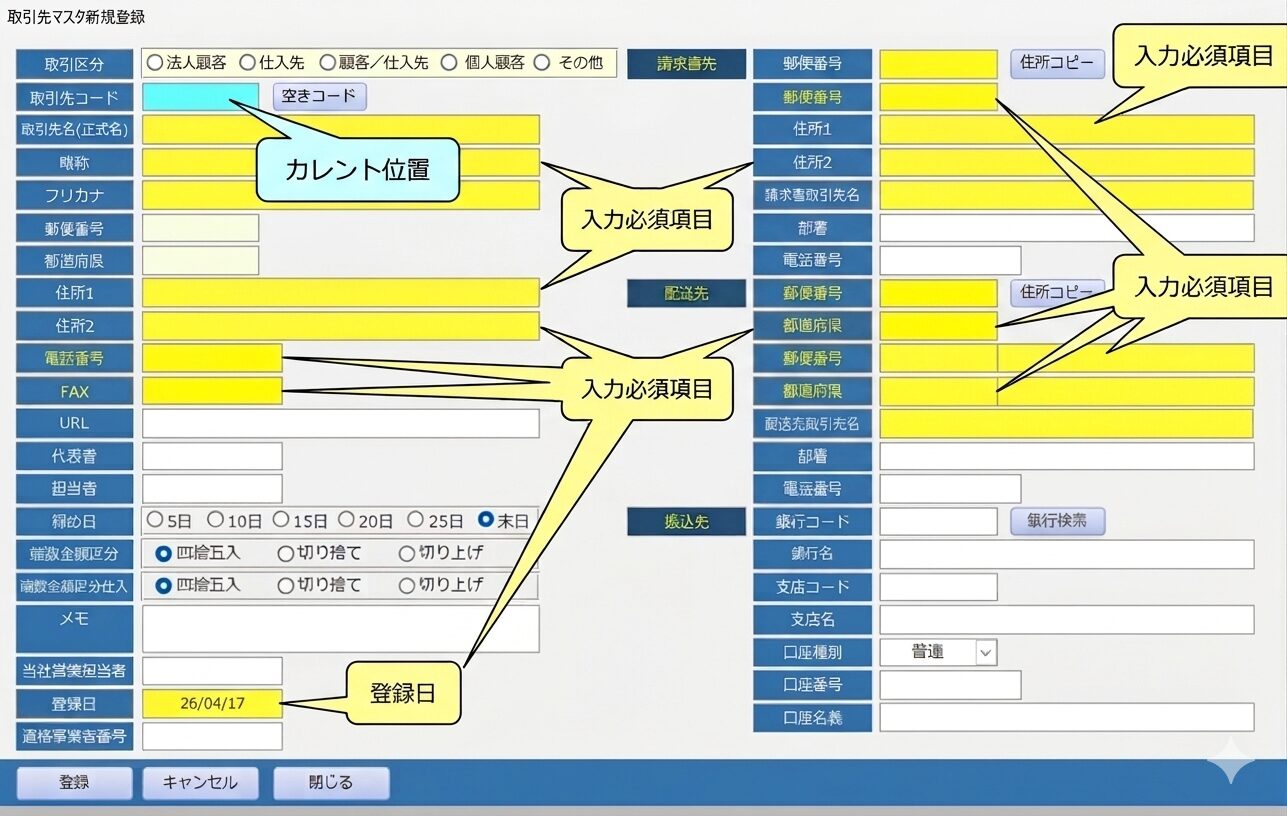Focus the light blue 取引先コード field
Image resolution: width=1287 pixels, height=816 pixels.
point(200,97)
